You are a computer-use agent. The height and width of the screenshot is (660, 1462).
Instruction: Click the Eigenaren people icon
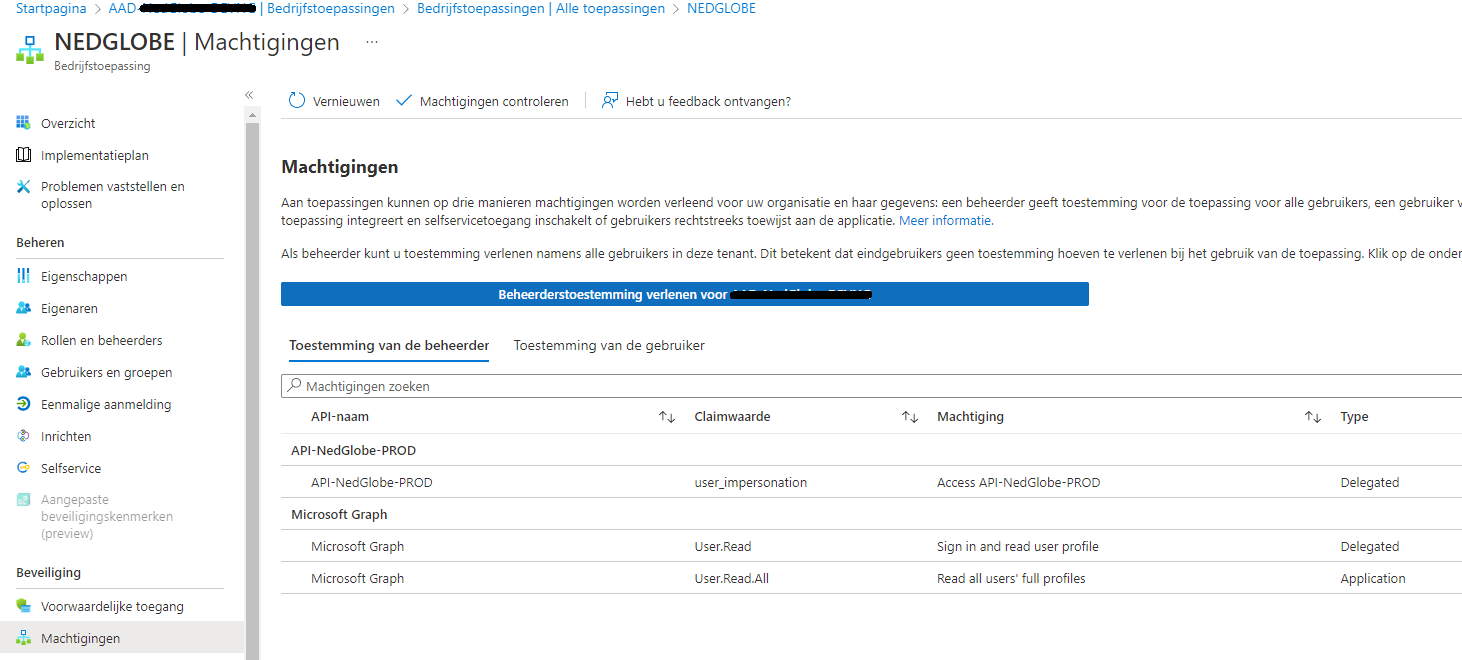pos(24,308)
